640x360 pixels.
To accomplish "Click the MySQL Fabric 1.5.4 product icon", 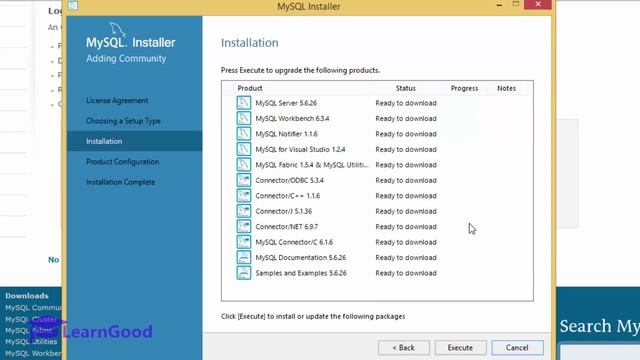I will click(x=244, y=165).
